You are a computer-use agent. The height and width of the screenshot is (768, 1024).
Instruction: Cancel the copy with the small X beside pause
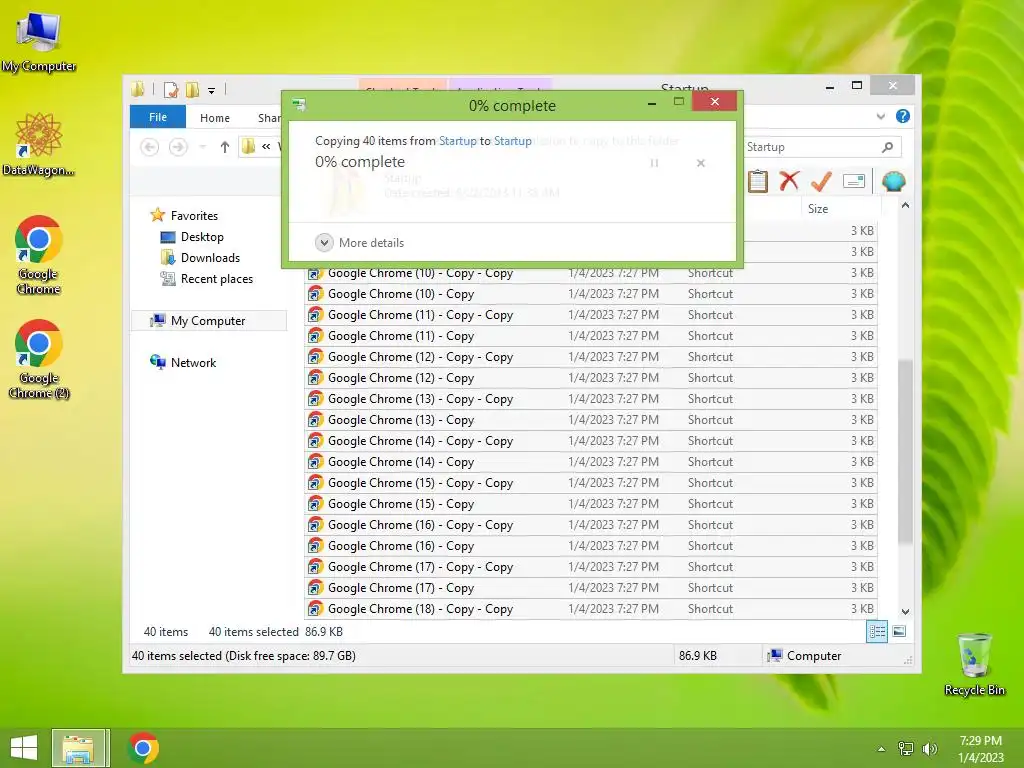click(x=701, y=163)
